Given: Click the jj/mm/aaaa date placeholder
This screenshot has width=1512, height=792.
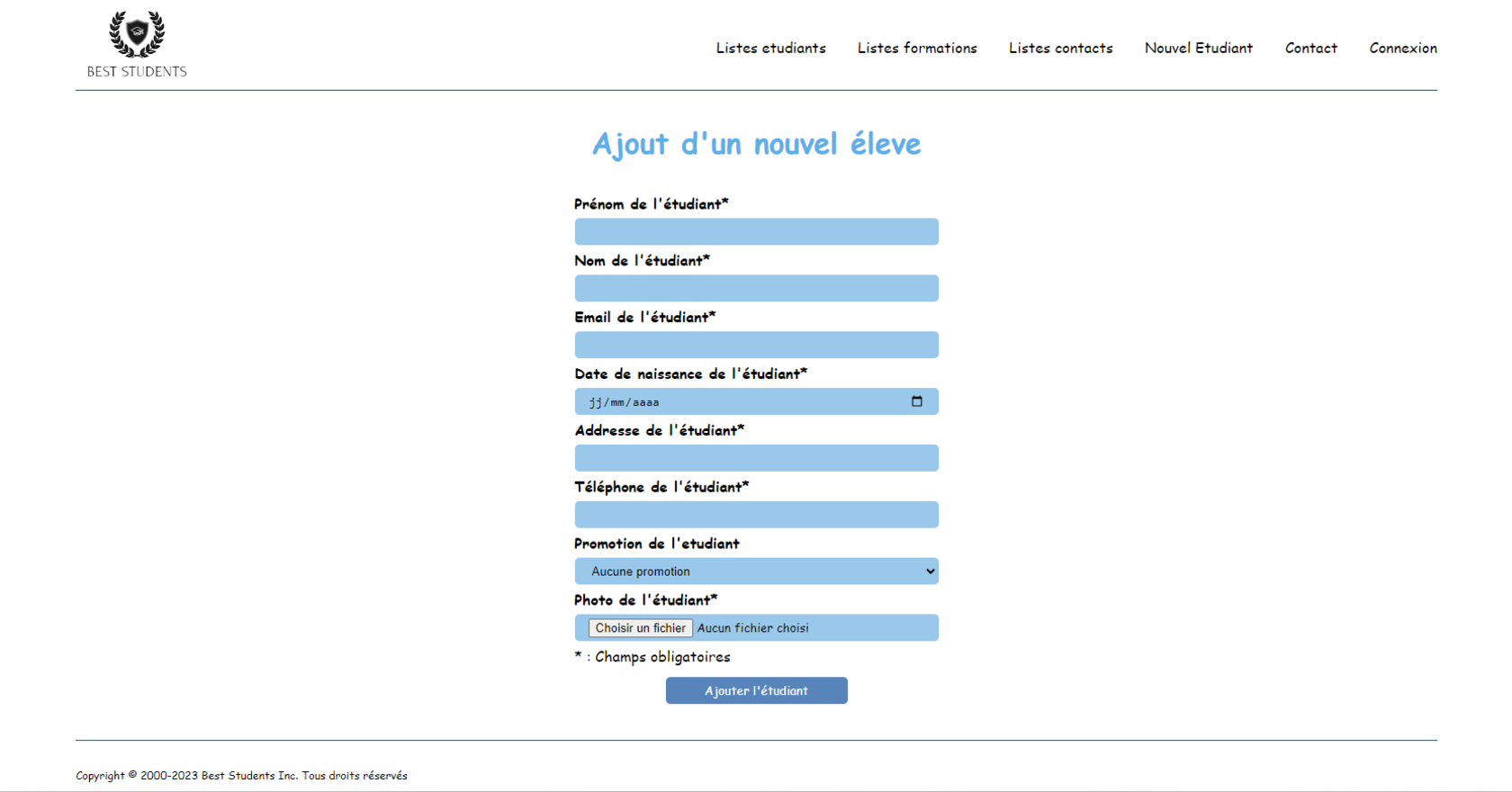Looking at the screenshot, I should point(625,402).
